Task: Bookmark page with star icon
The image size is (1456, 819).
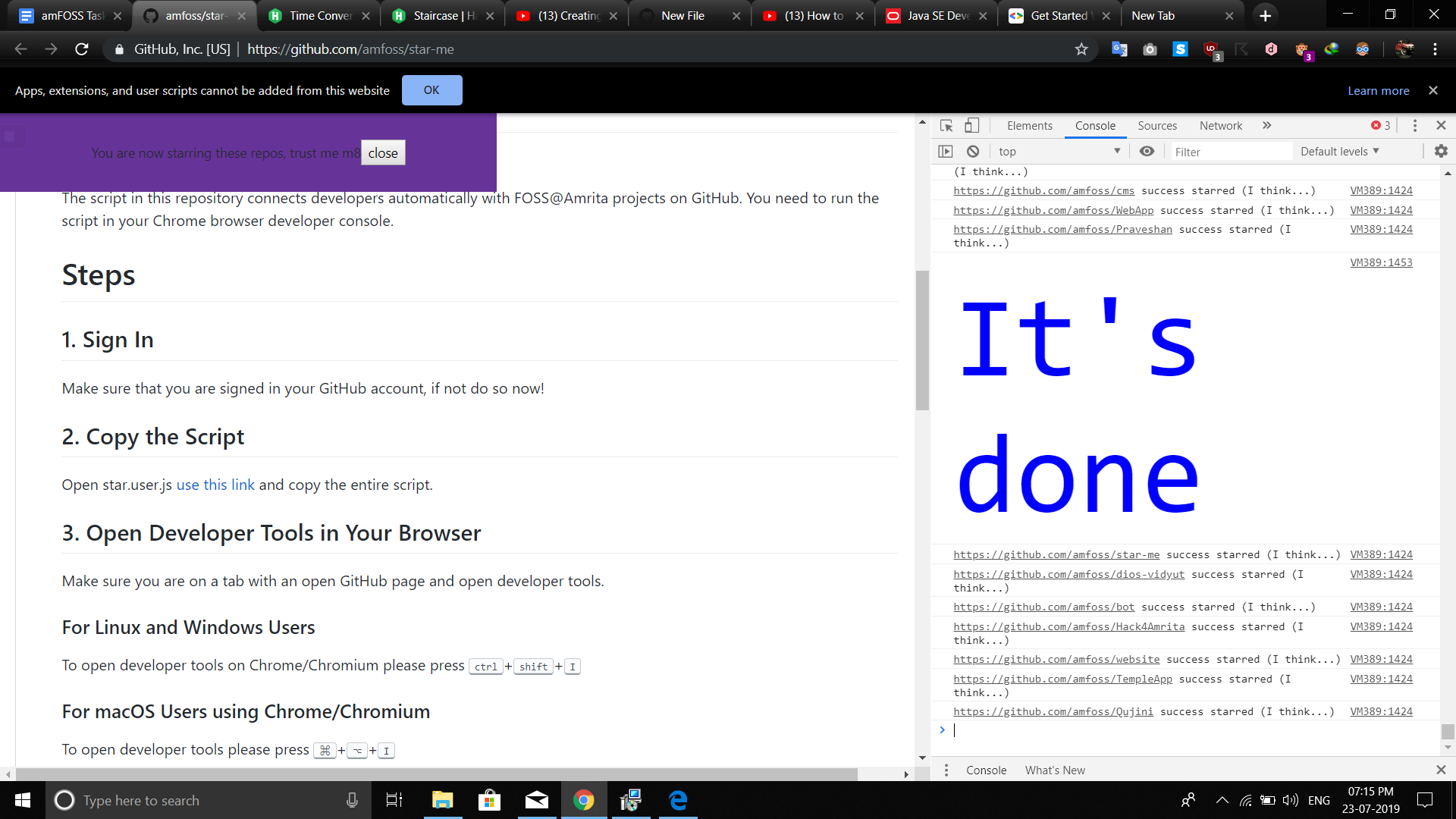Action: [1081, 49]
